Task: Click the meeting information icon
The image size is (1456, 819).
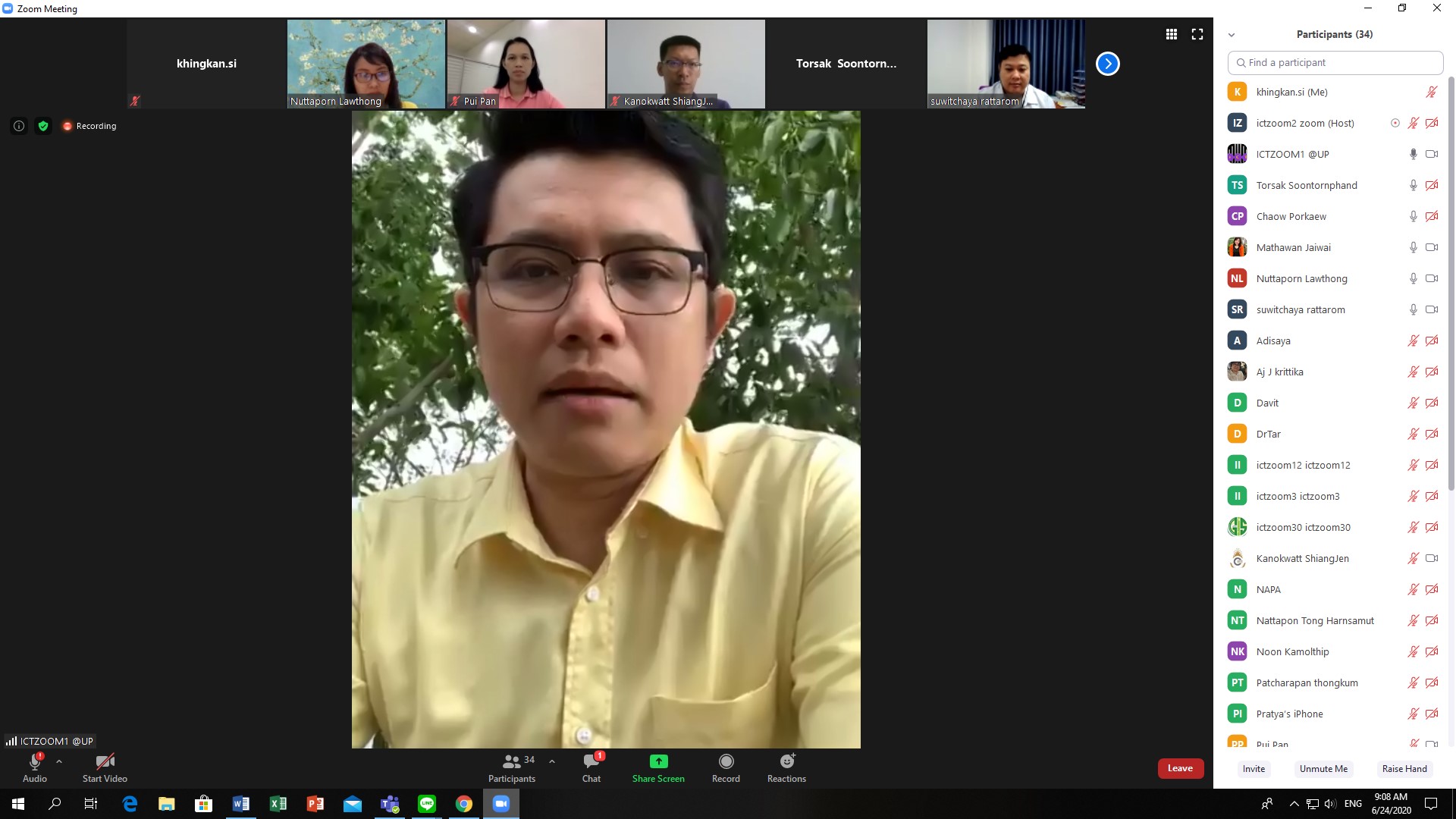Action: click(19, 126)
